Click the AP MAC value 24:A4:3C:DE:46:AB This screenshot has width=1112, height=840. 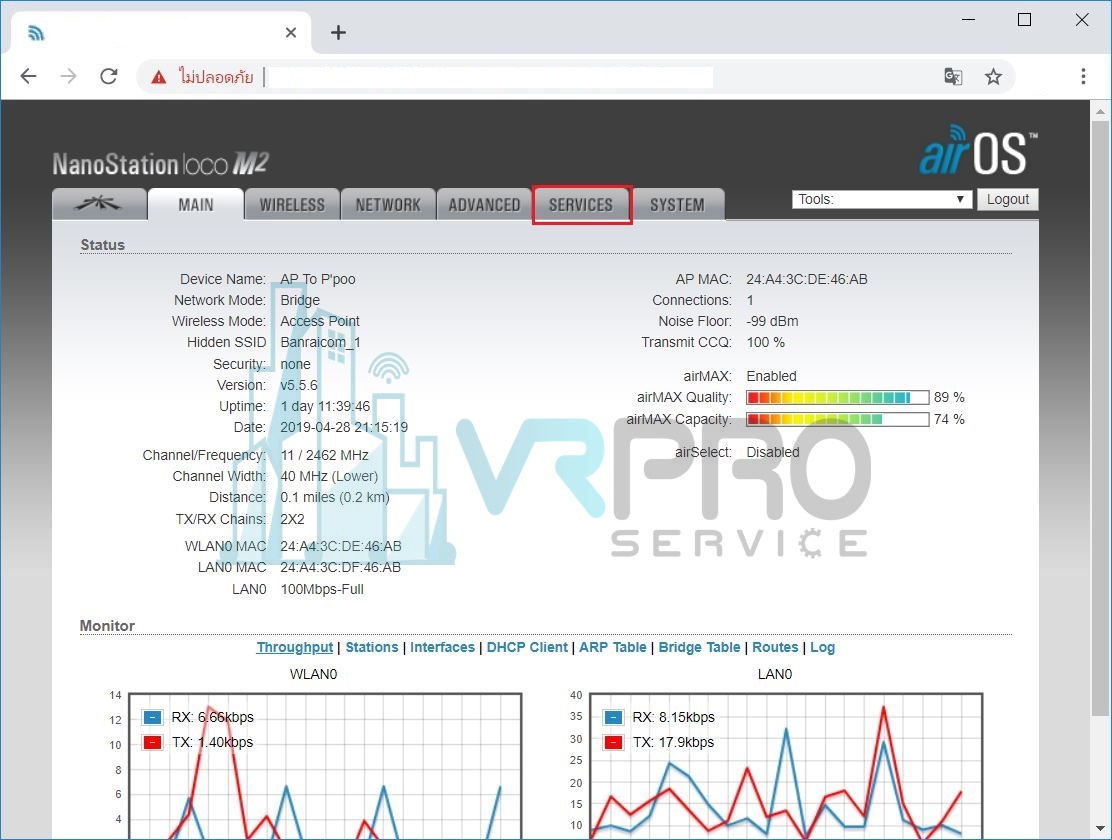(807, 280)
